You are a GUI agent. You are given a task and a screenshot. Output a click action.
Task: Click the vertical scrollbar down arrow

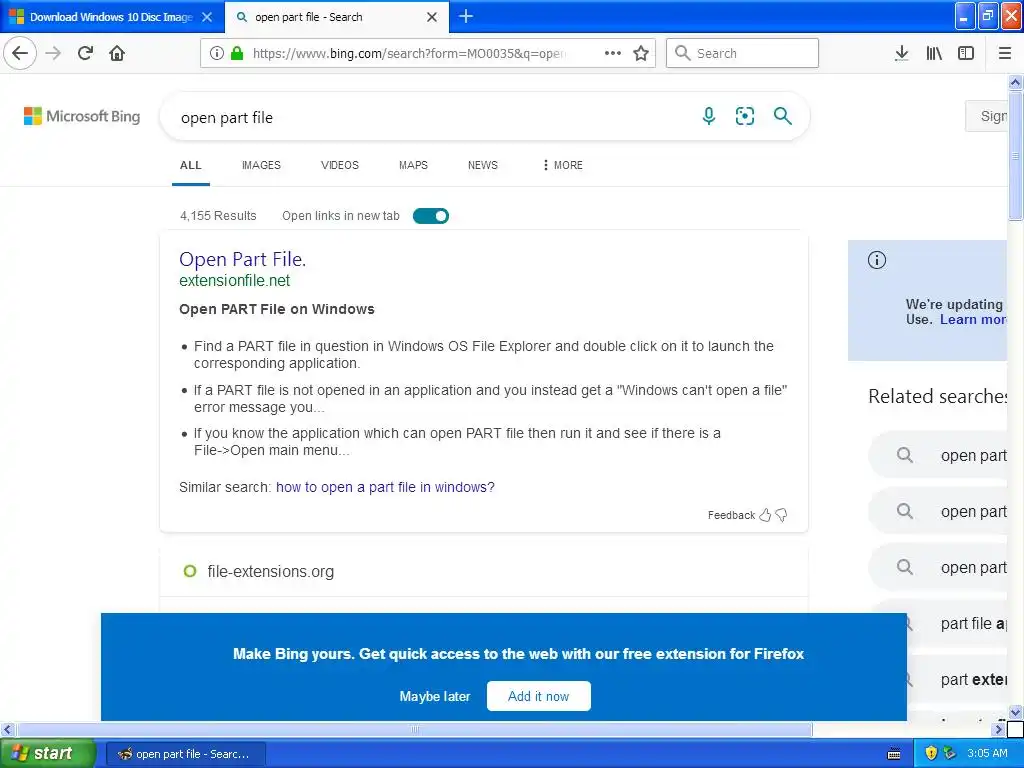pyautogui.click(x=1015, y=712)
